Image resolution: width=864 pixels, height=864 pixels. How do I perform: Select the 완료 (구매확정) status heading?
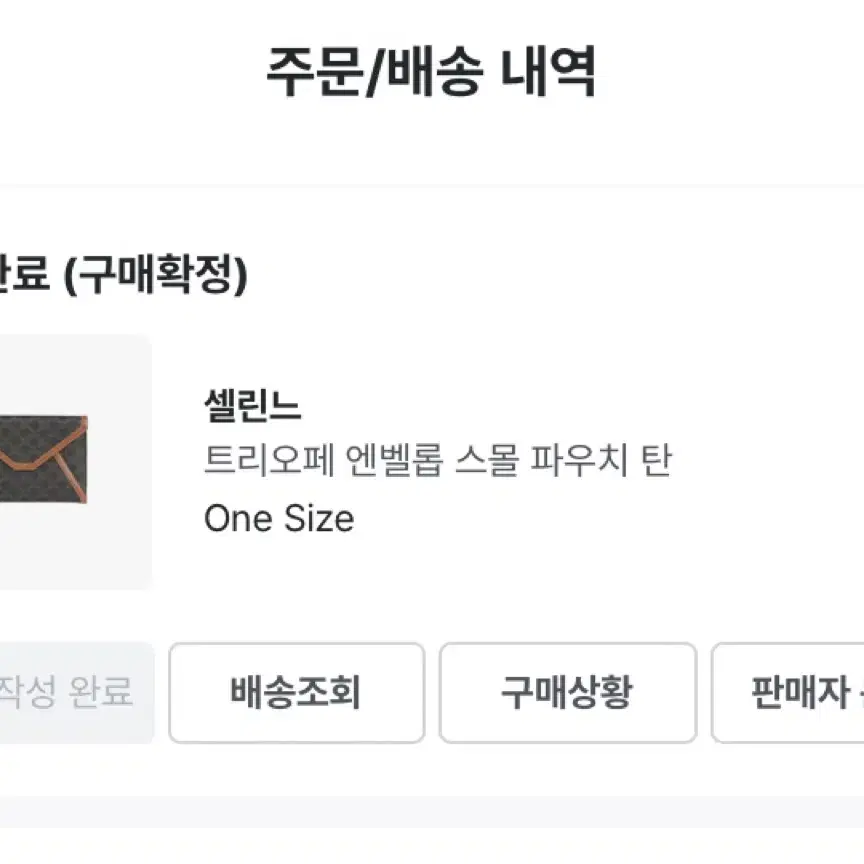(x=123, y=274)
